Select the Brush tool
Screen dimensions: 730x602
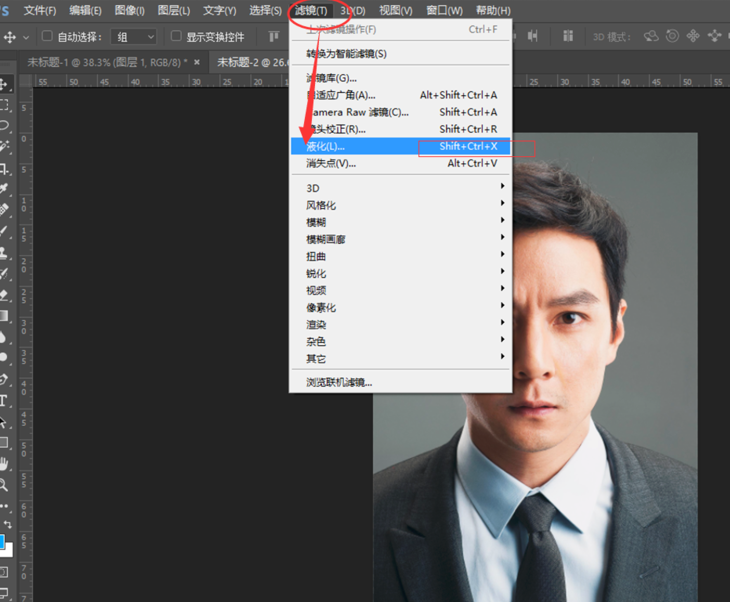(4, 230)
